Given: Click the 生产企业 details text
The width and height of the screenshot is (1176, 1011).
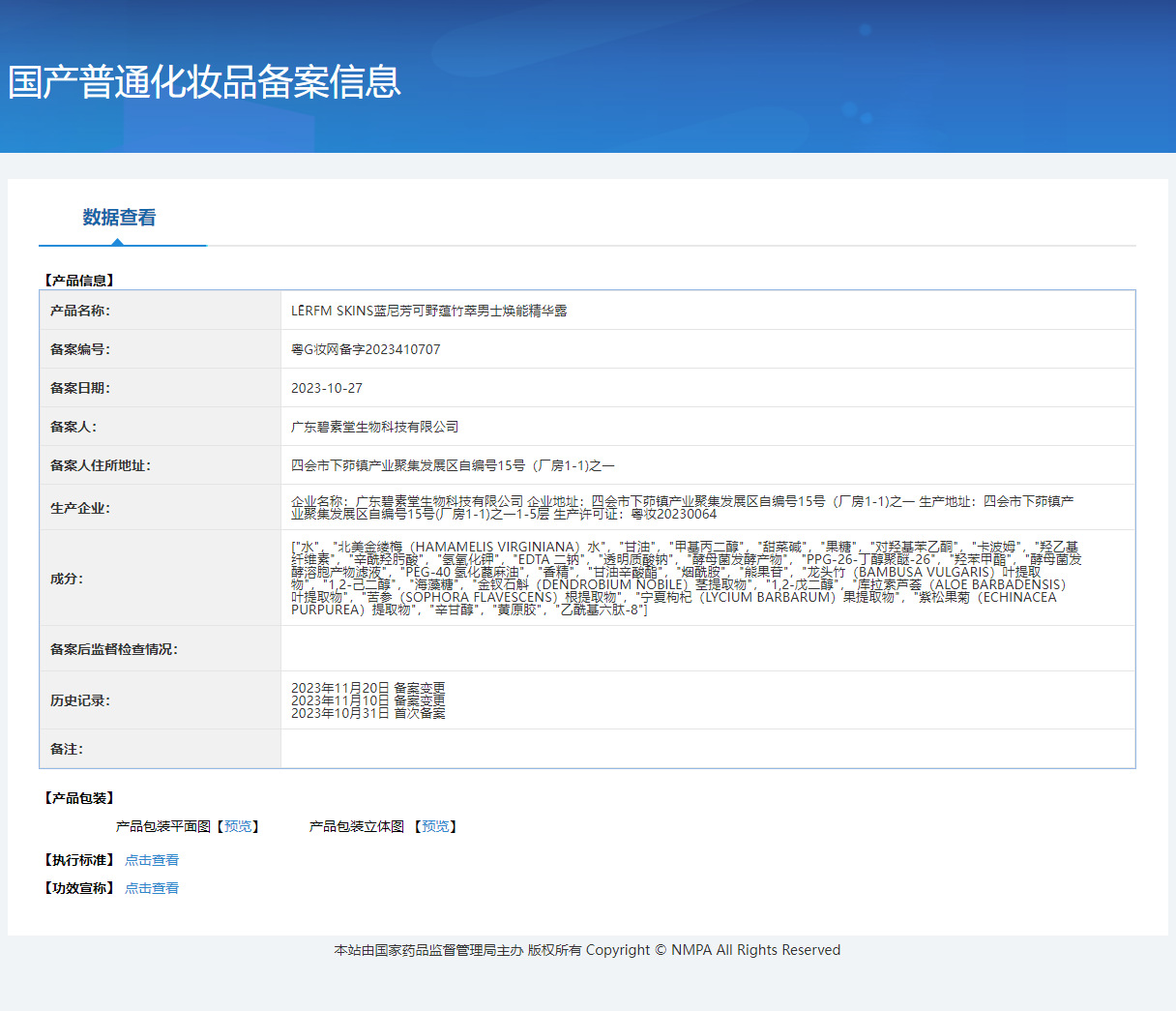Looking at the screenshot, I should 683,508.
